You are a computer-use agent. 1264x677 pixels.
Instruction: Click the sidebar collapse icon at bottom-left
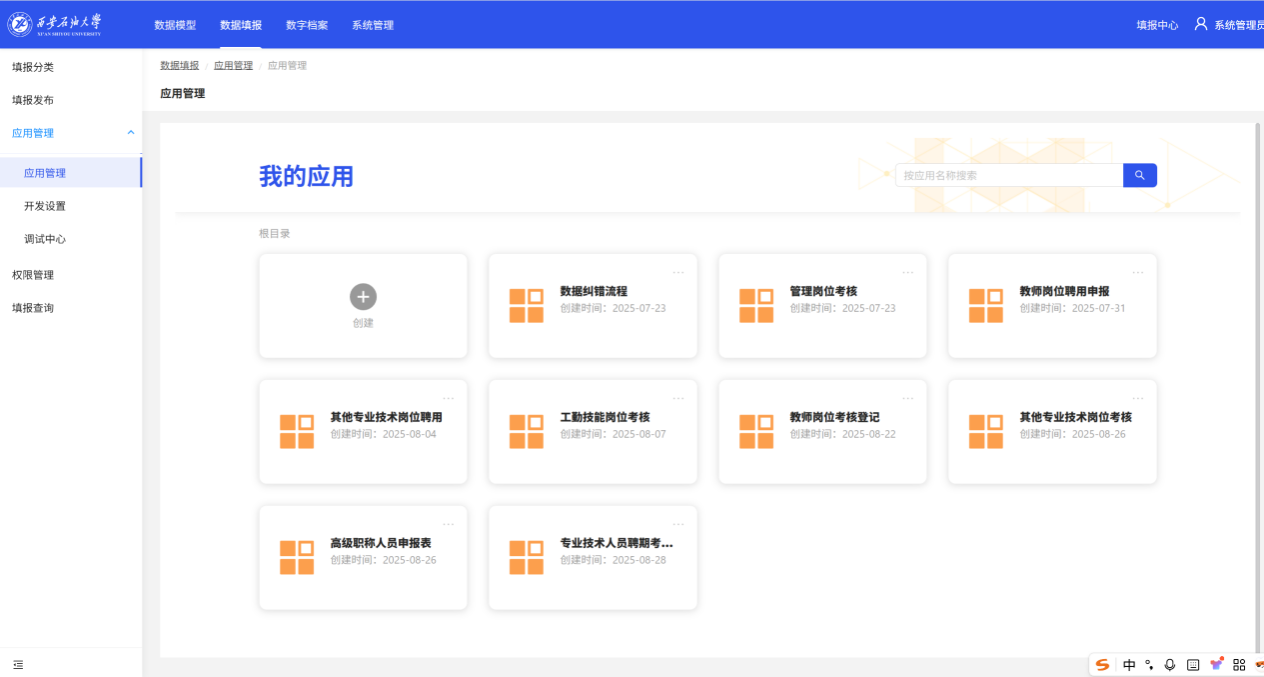point(18,664)
